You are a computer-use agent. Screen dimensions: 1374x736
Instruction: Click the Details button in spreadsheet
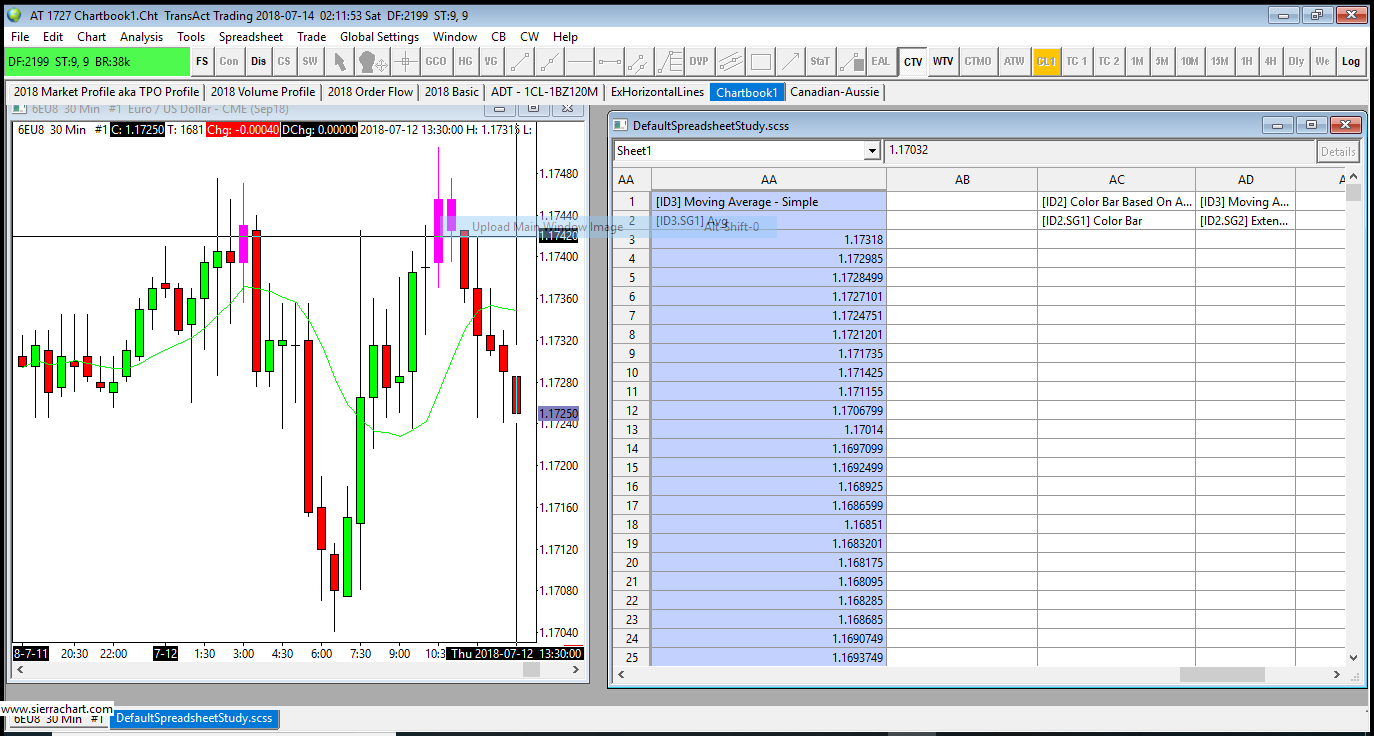coord(1338,152)
